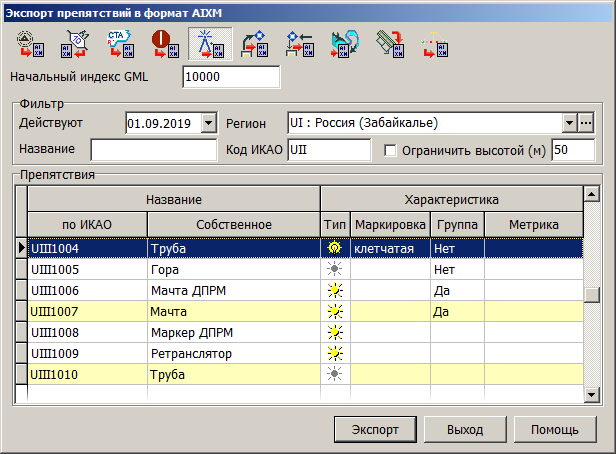Enable the Ограничить высотой checkbox

(391, 151)
